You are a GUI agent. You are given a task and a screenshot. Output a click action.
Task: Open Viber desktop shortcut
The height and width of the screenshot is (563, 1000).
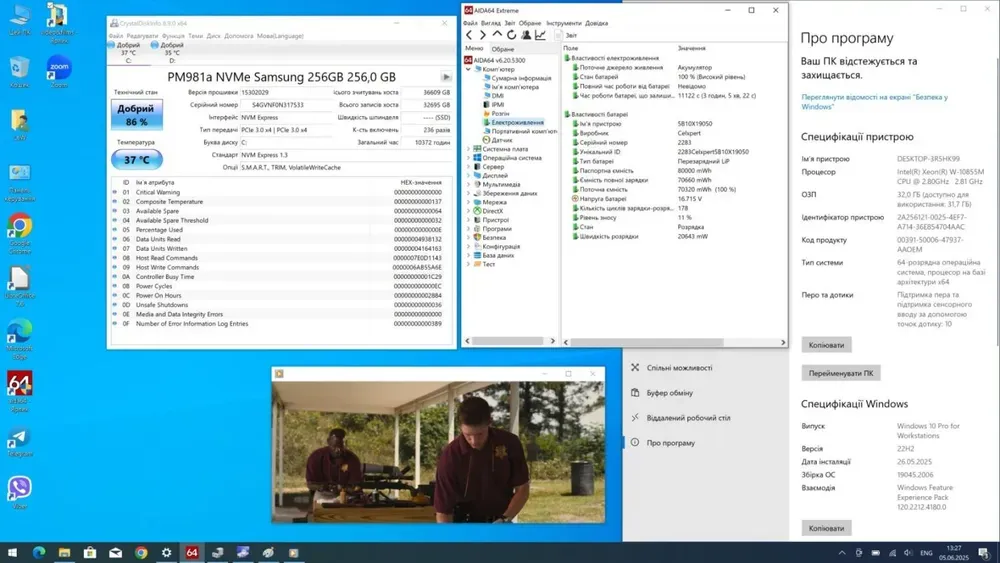tap(19, 490)
